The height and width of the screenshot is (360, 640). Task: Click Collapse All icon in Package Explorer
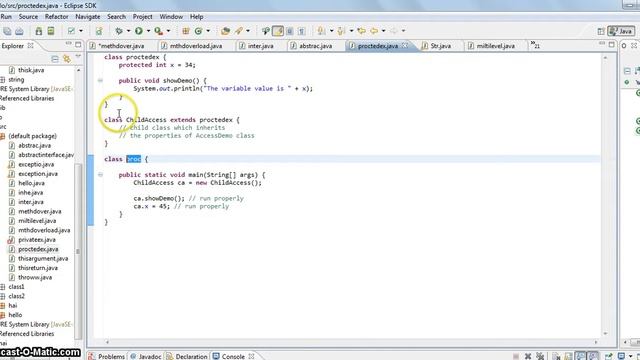pyautogui.click(x=55, y=59)
